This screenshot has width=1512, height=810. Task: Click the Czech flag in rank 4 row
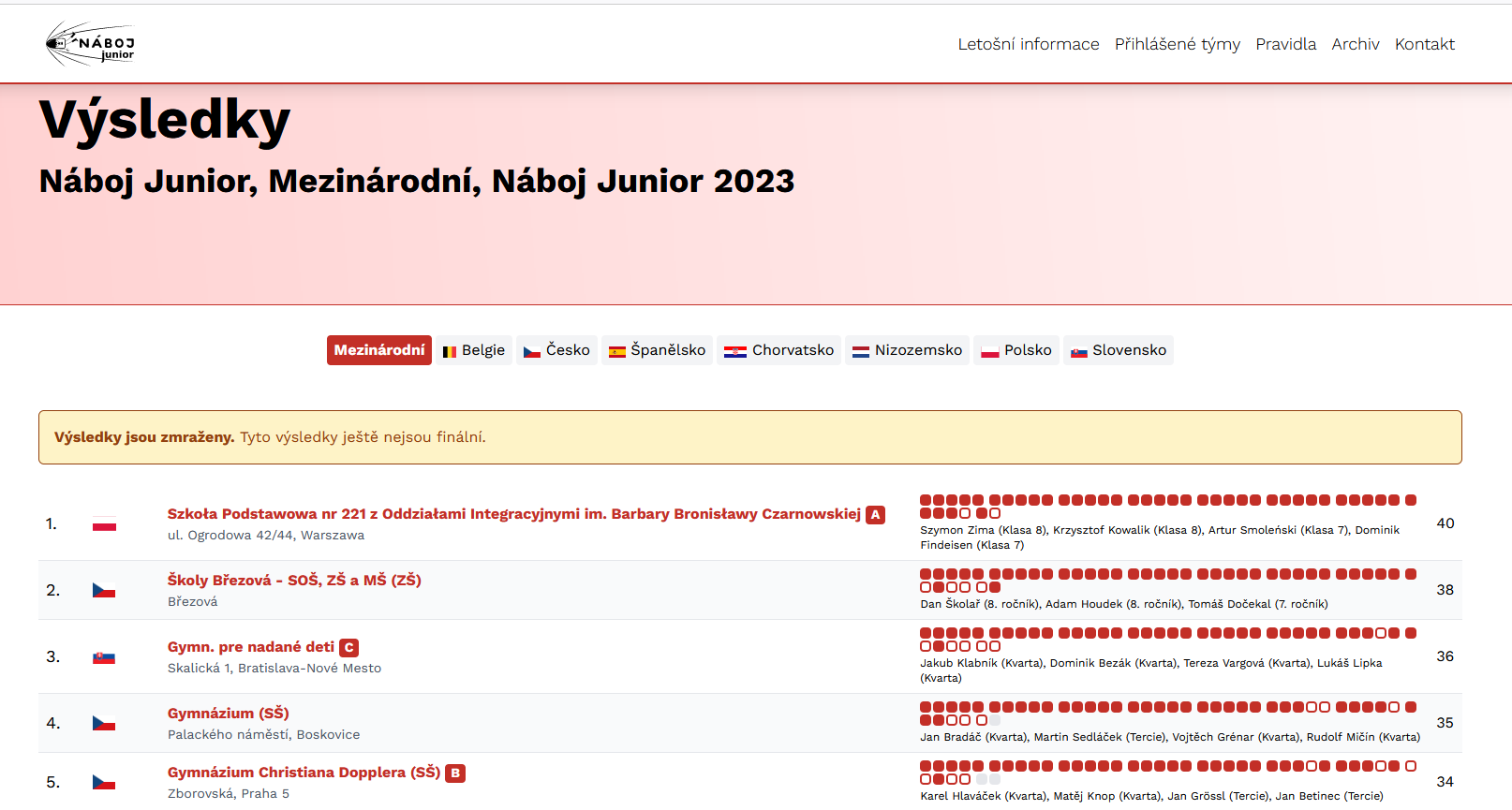(104, 724)
